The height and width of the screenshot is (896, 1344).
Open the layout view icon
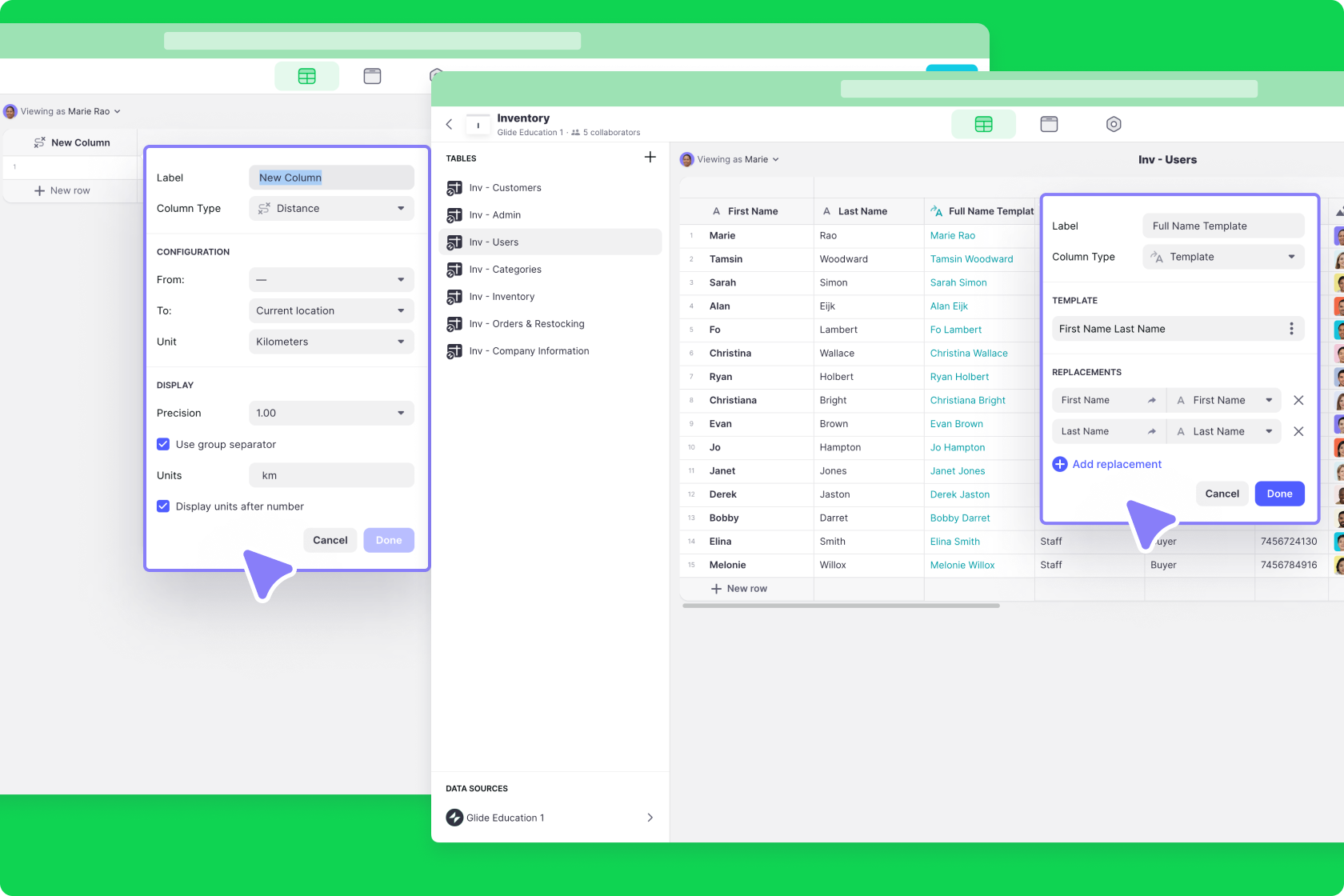1048,124
